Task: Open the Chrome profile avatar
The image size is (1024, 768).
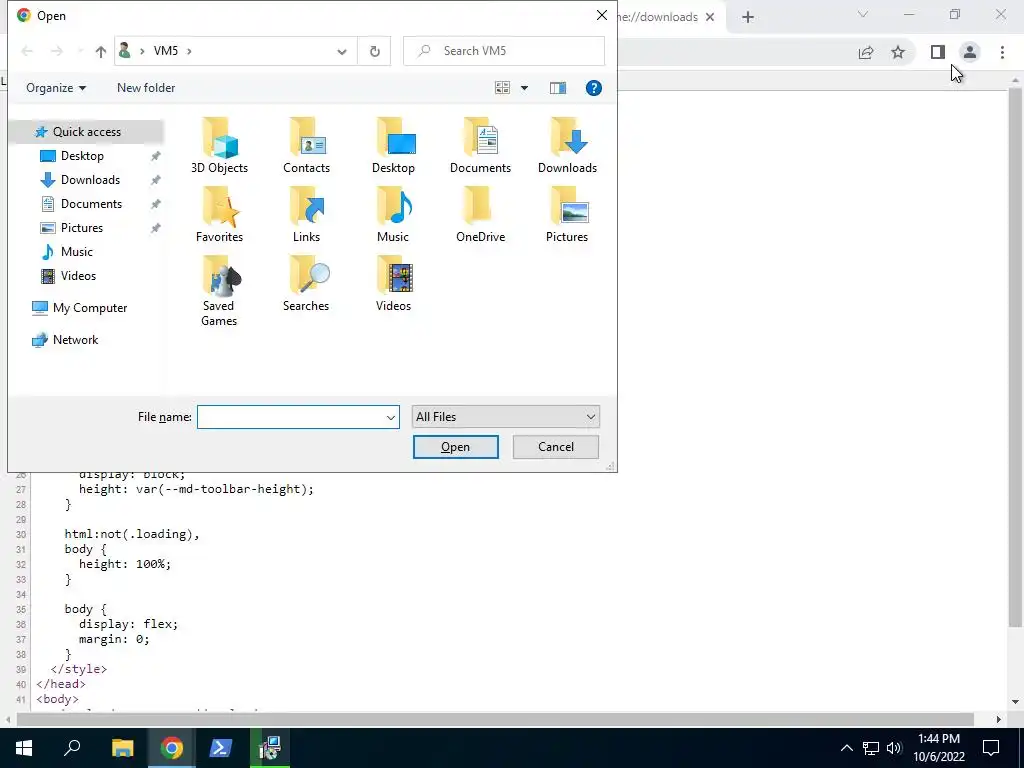Action: (970, 52)
